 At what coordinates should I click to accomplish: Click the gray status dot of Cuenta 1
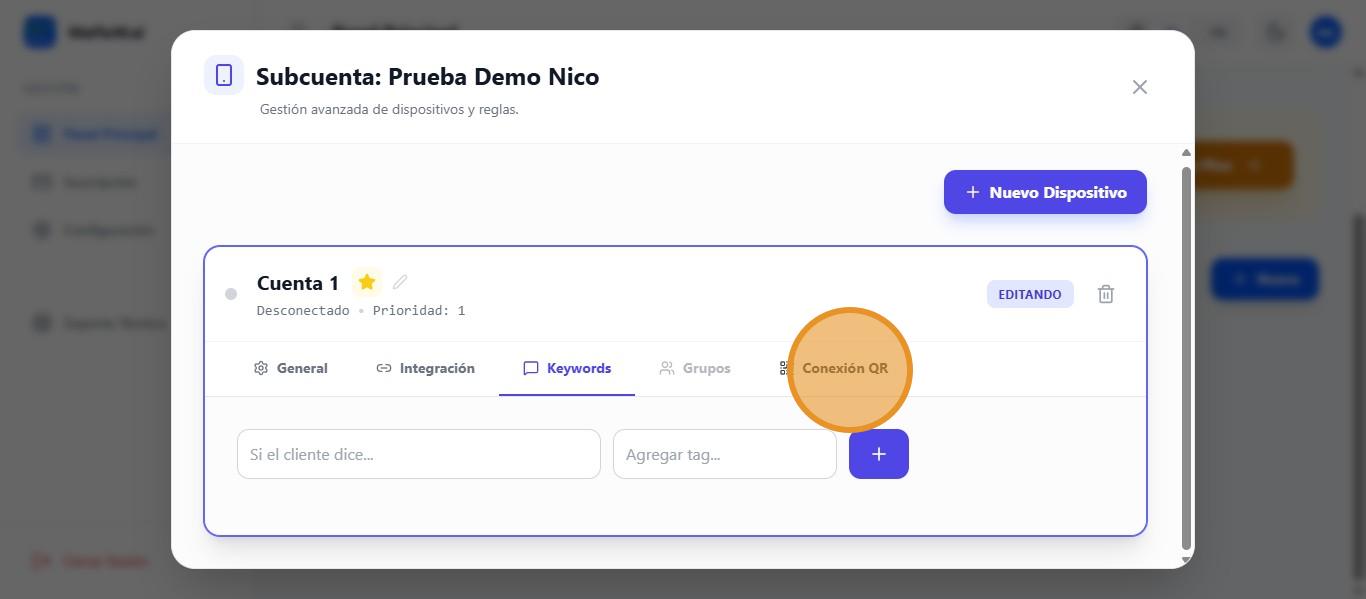coord(231,294)
